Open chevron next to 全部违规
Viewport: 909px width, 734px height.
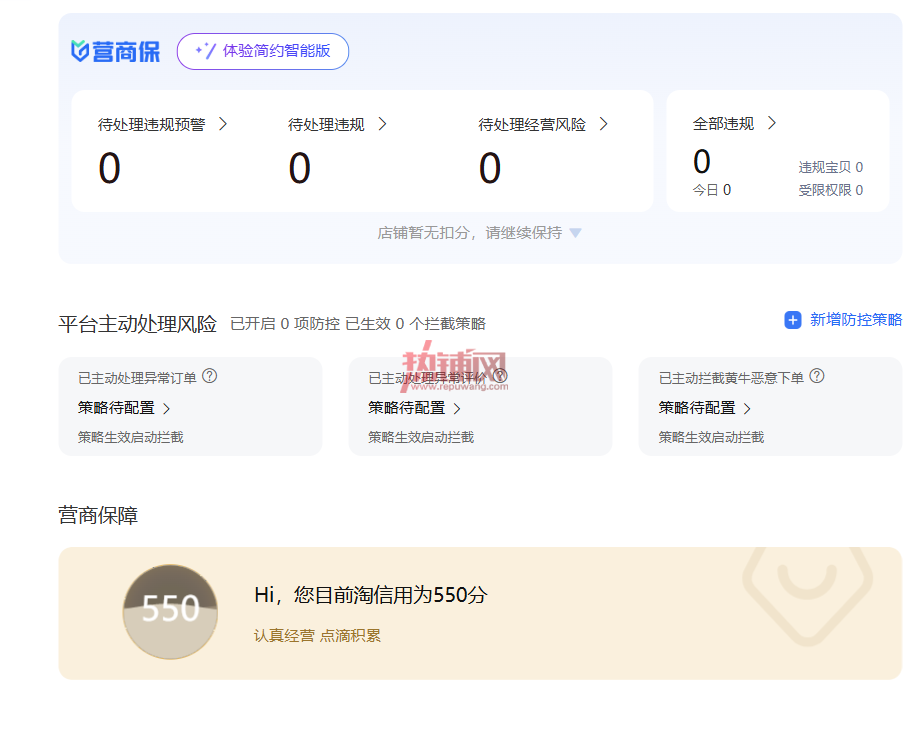point(772,123)
